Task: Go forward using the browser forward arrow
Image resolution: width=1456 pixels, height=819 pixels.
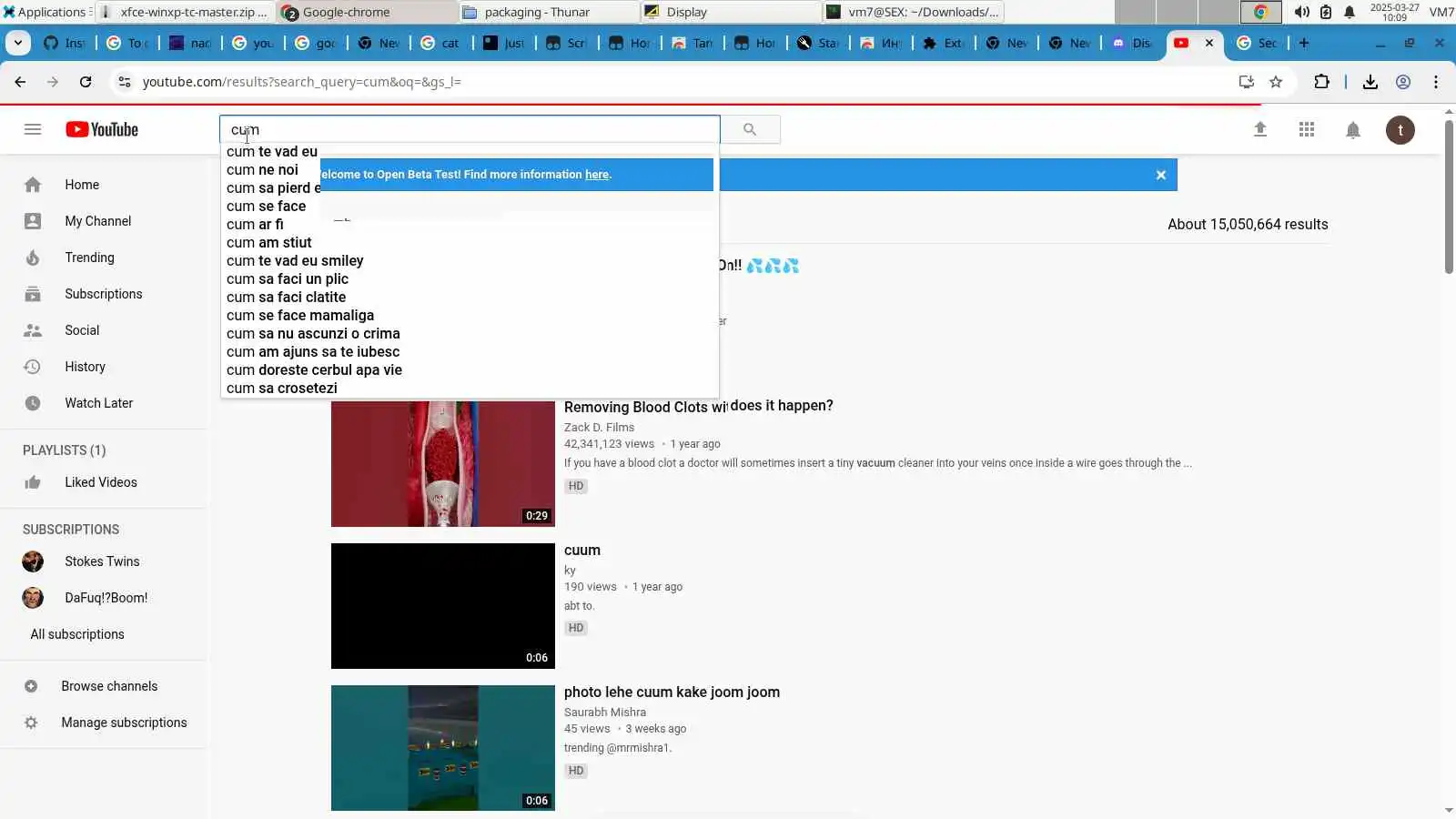Action: 53,82
